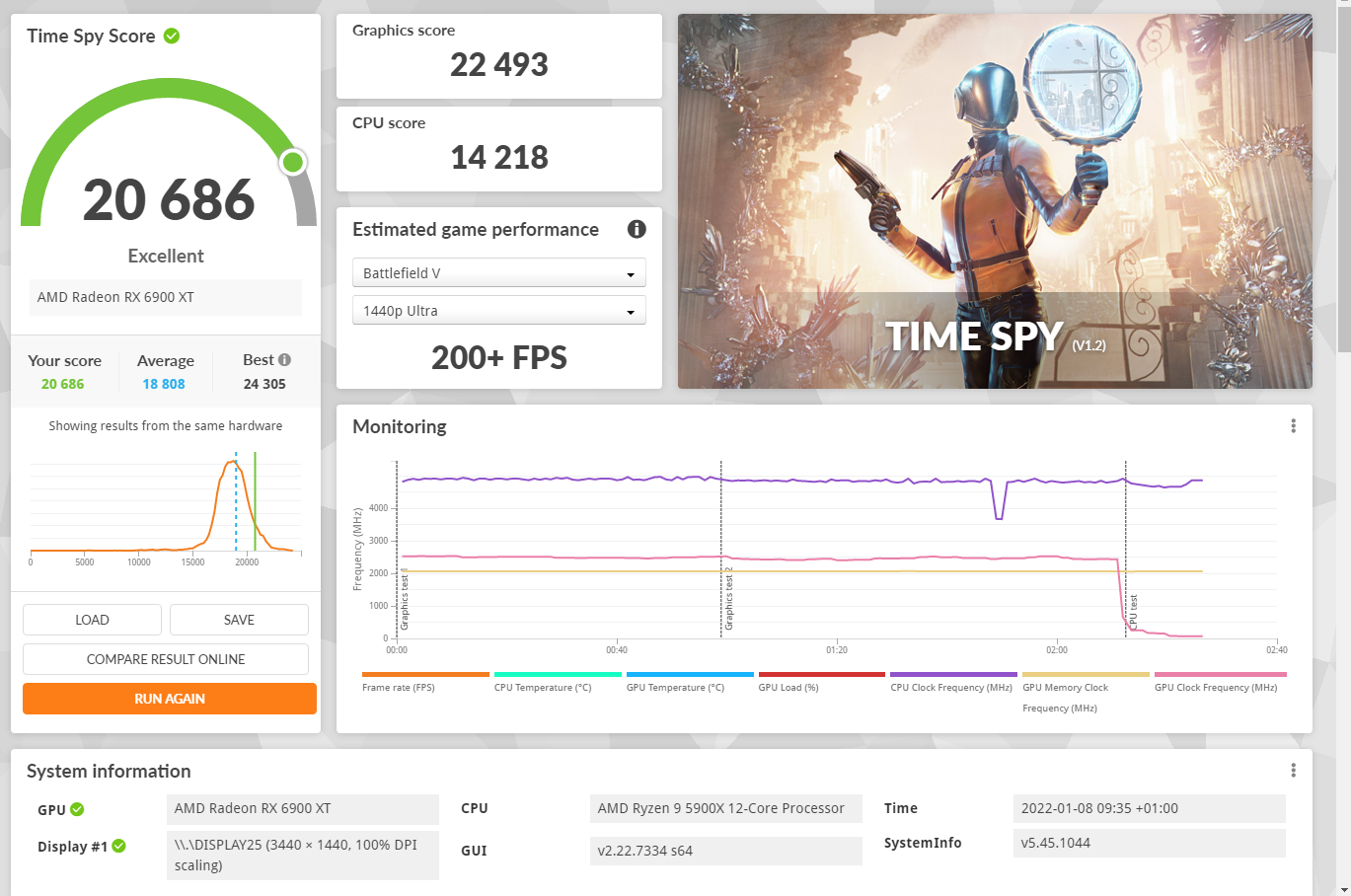Toggle the GPU Temperature legend swatch
The height and width of the screenshot is (896, 1351).
point(690,675)
